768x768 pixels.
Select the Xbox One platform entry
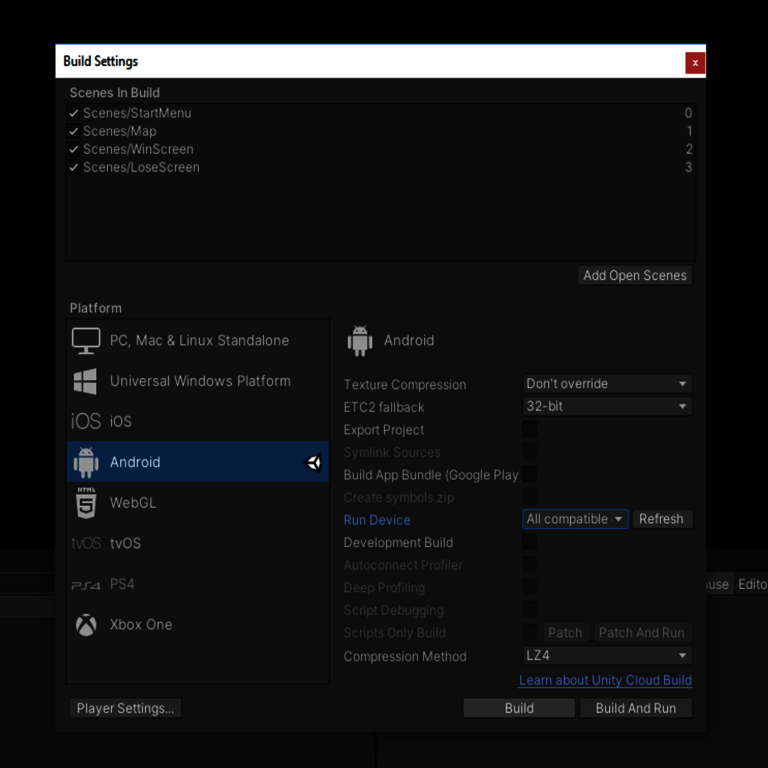pos(198,625)
